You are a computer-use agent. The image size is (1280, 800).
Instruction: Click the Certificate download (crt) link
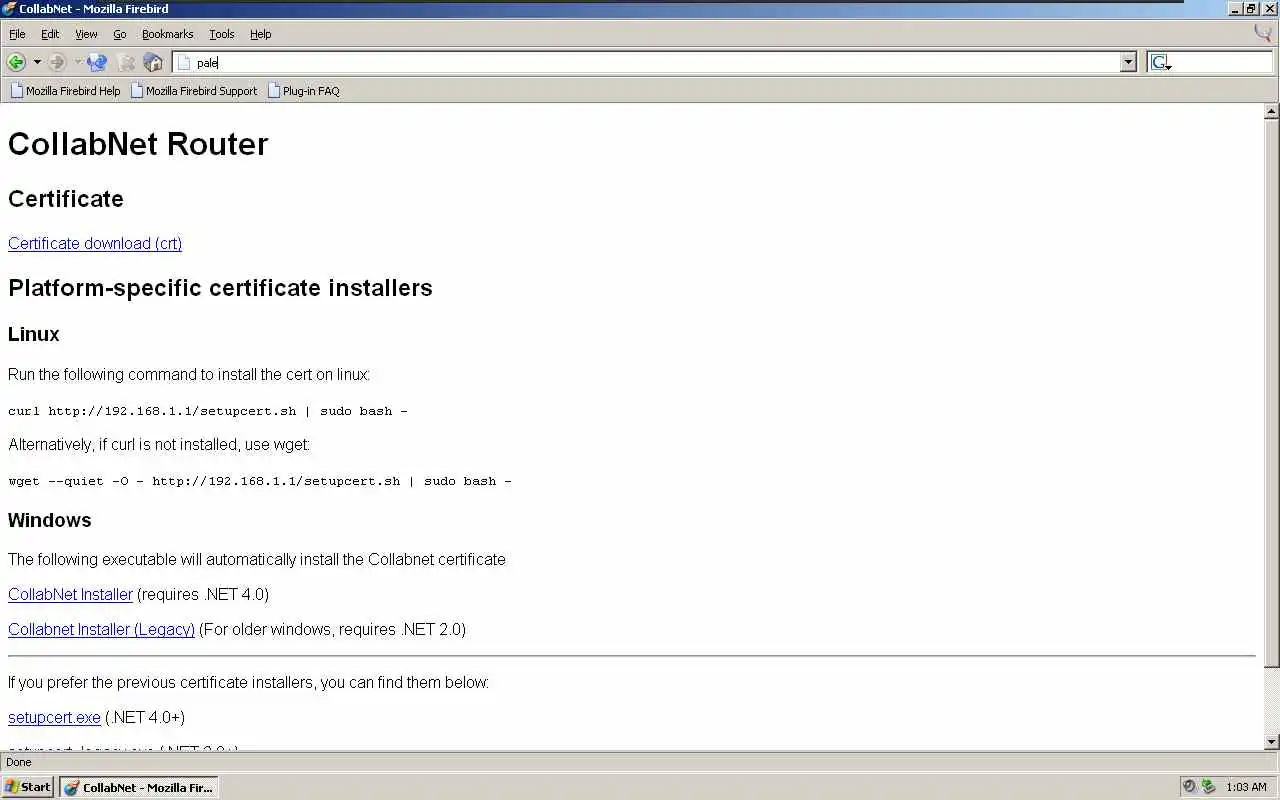pos(95,243)
